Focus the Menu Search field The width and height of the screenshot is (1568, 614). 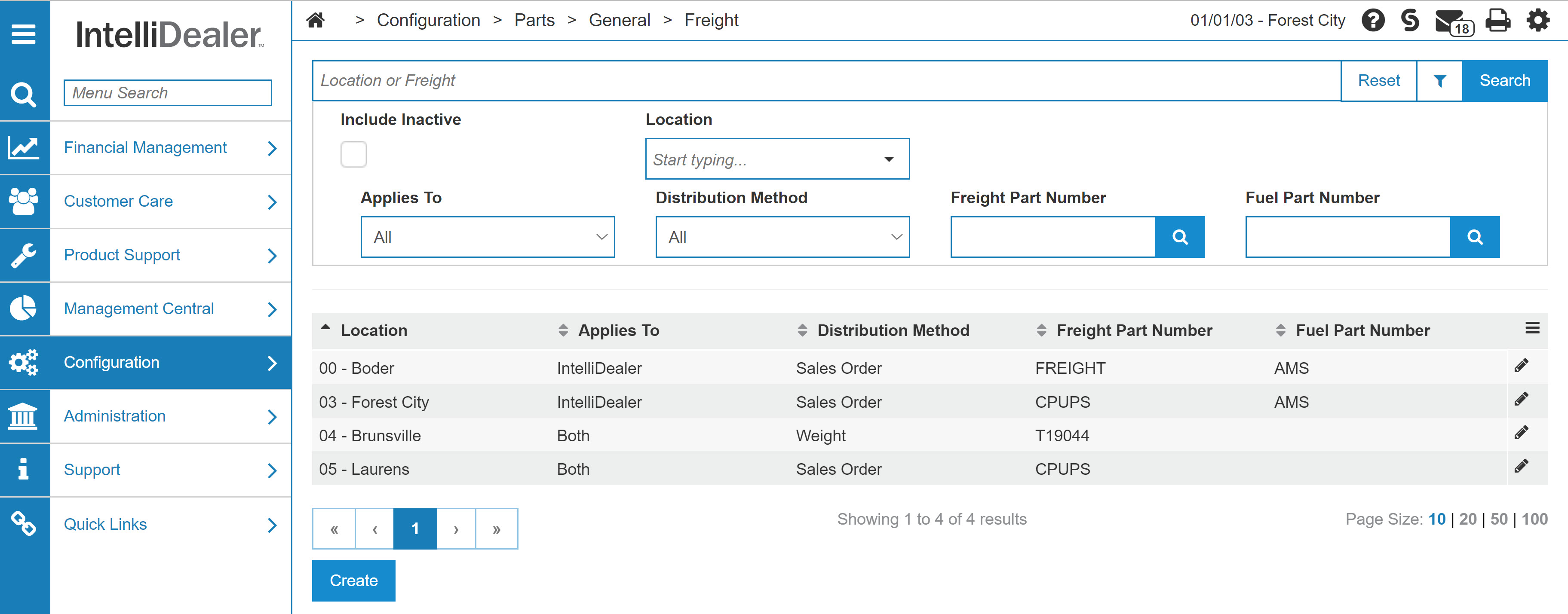pyautogui.click(x=167, y=92)
